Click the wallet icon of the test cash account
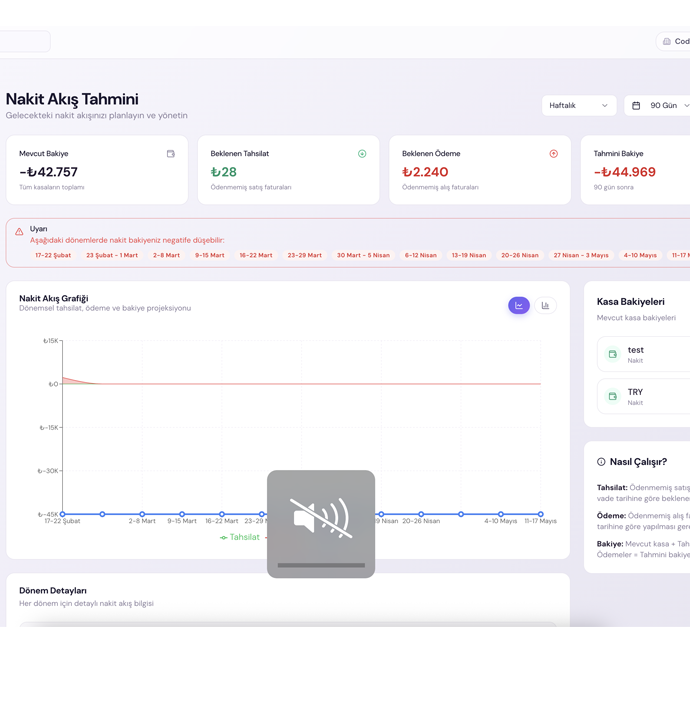 [613, 354]
